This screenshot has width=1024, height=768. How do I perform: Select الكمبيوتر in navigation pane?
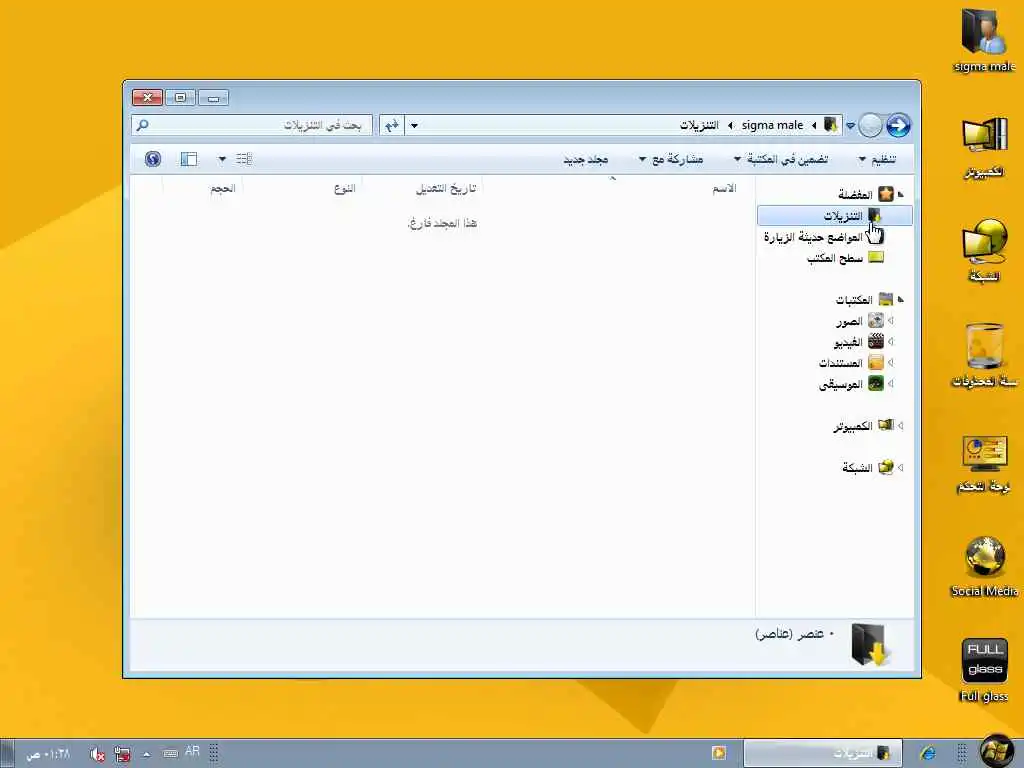(x=852, y=426)
